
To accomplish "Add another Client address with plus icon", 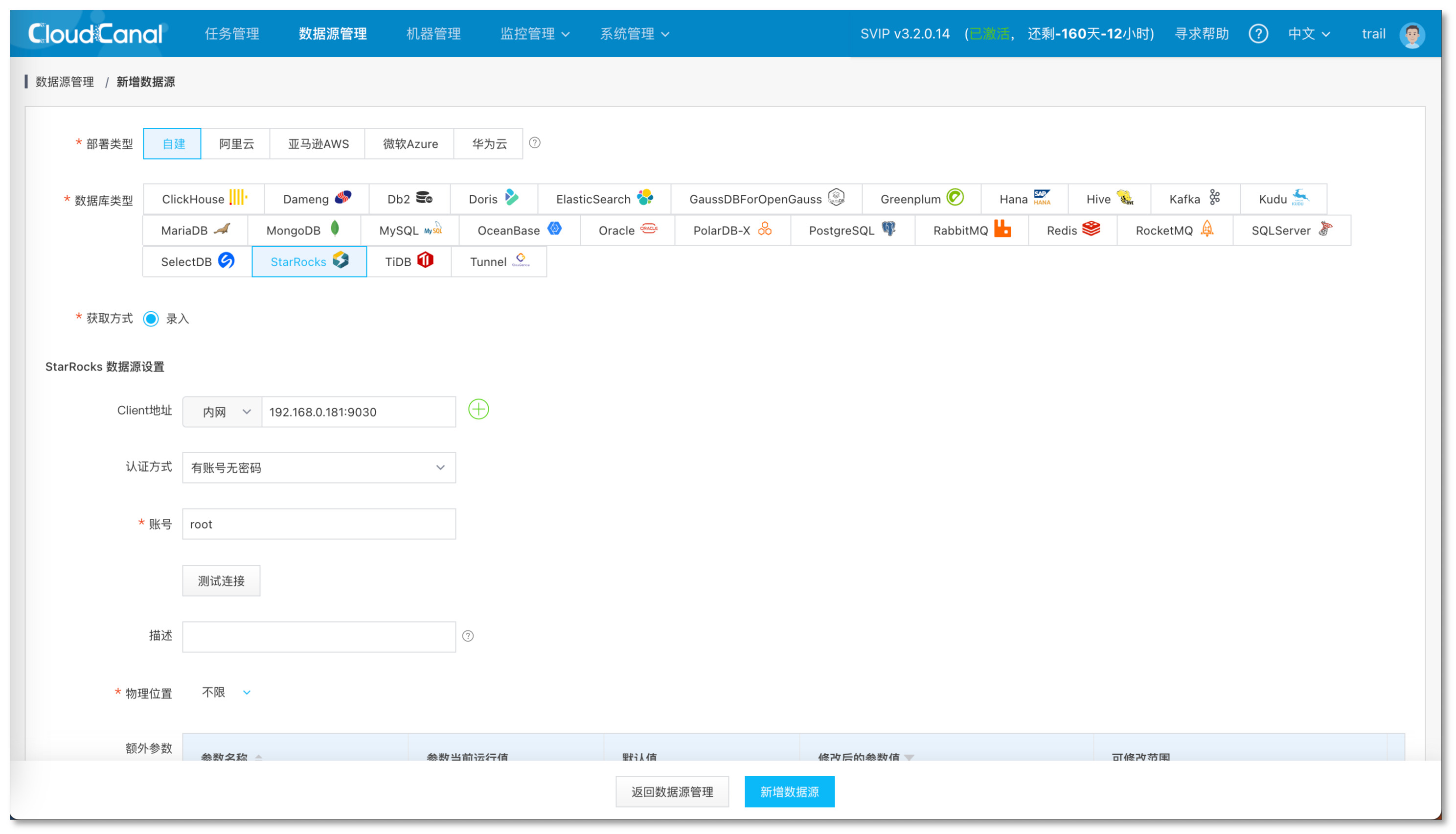I will [478, 410].
